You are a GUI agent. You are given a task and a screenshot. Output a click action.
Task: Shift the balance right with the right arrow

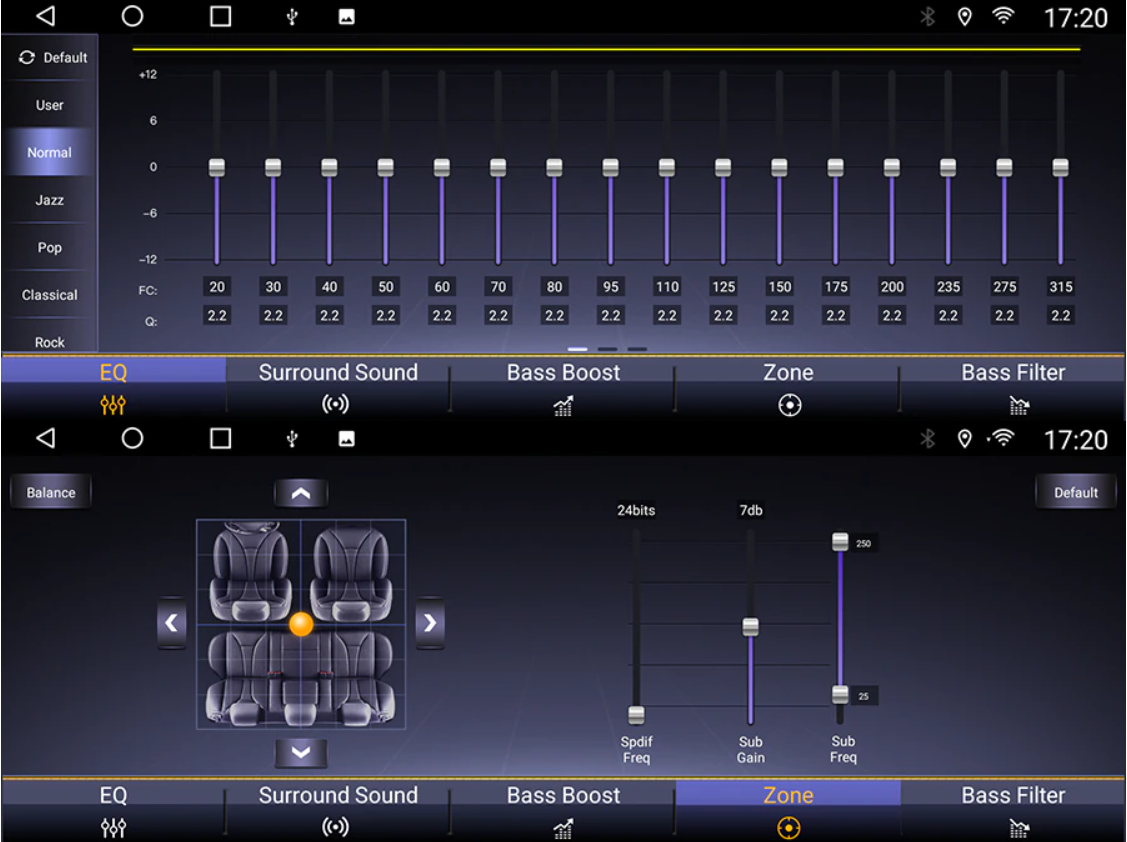point(430,623)
